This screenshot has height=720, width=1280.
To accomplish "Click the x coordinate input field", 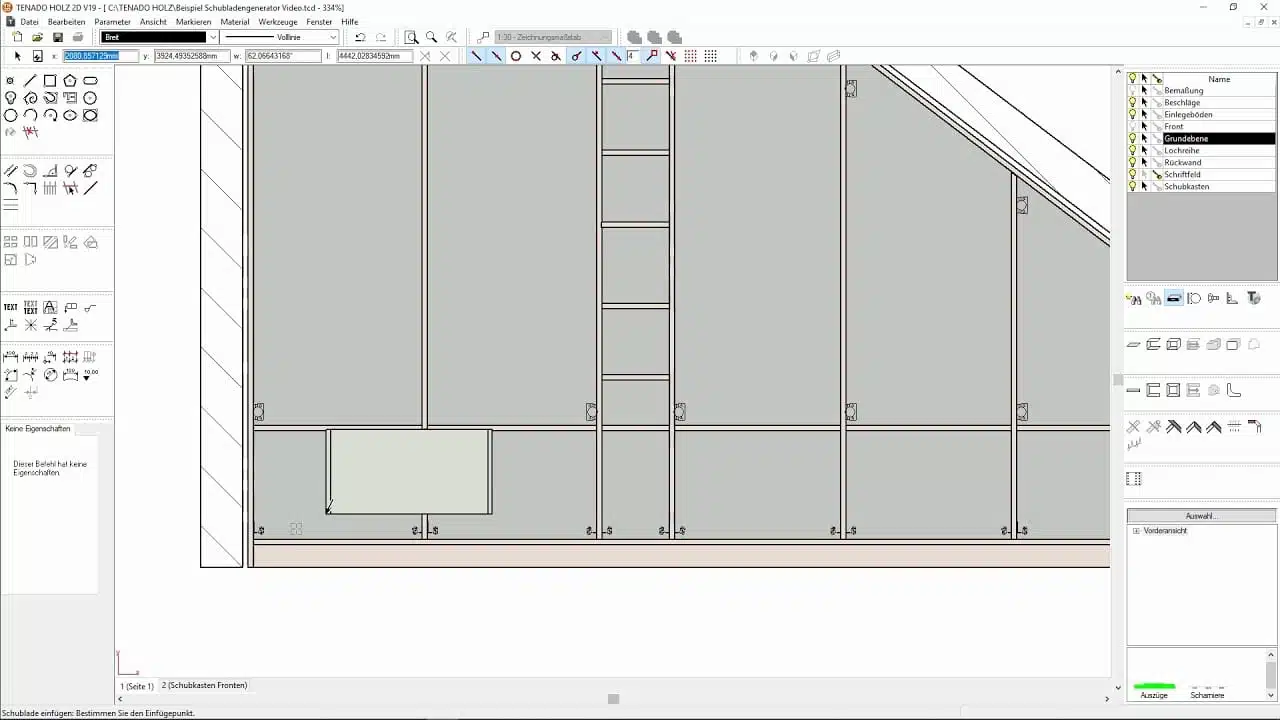I will (x=101, y=56).
